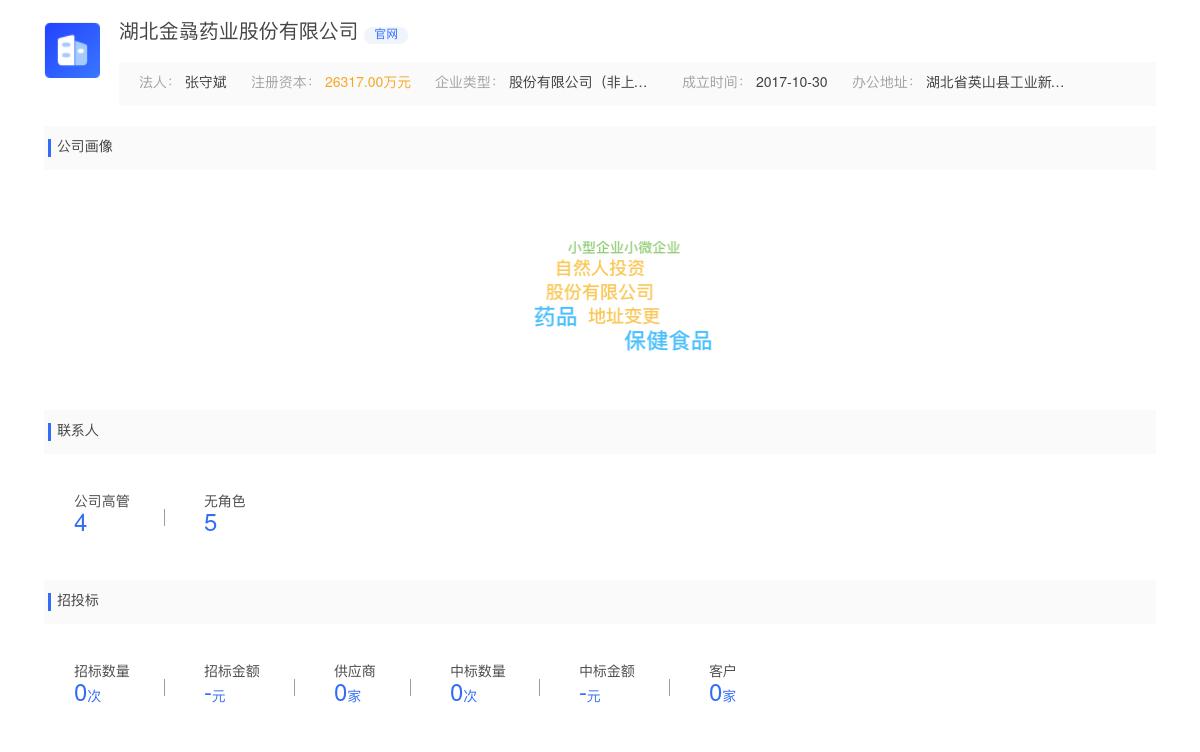This screenshot has height=752, width=1200.
Task: Open 供应商 count 0家
Action: point(347,693)
